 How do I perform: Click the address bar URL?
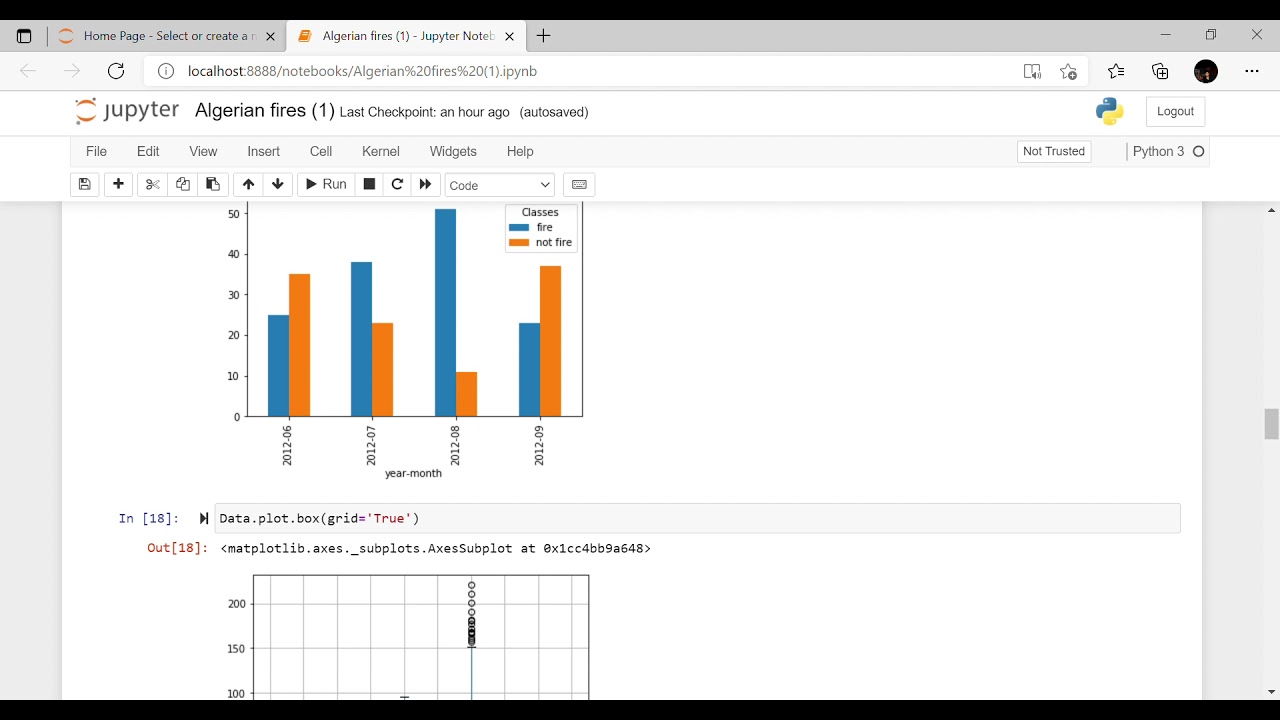(363, 71)
